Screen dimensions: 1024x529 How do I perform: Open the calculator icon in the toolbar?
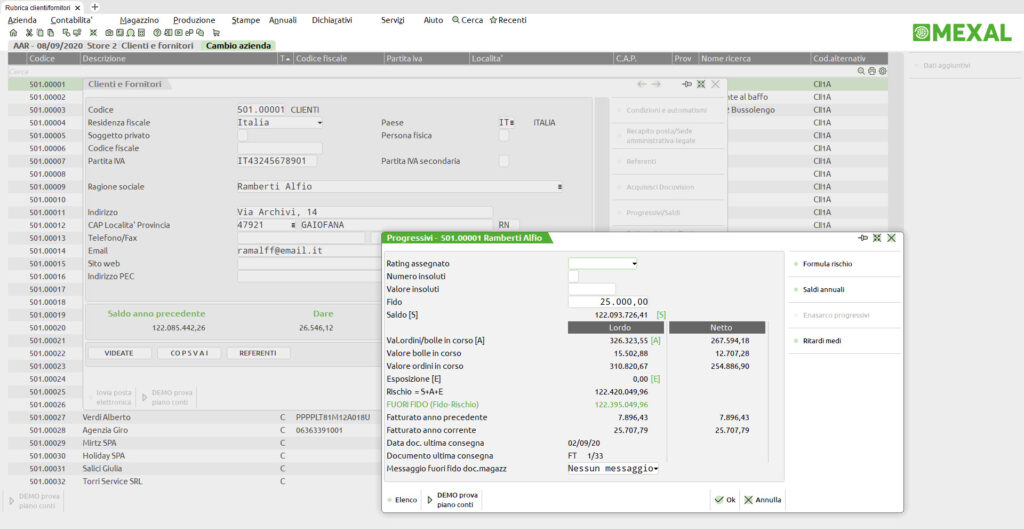click(141, 33)
